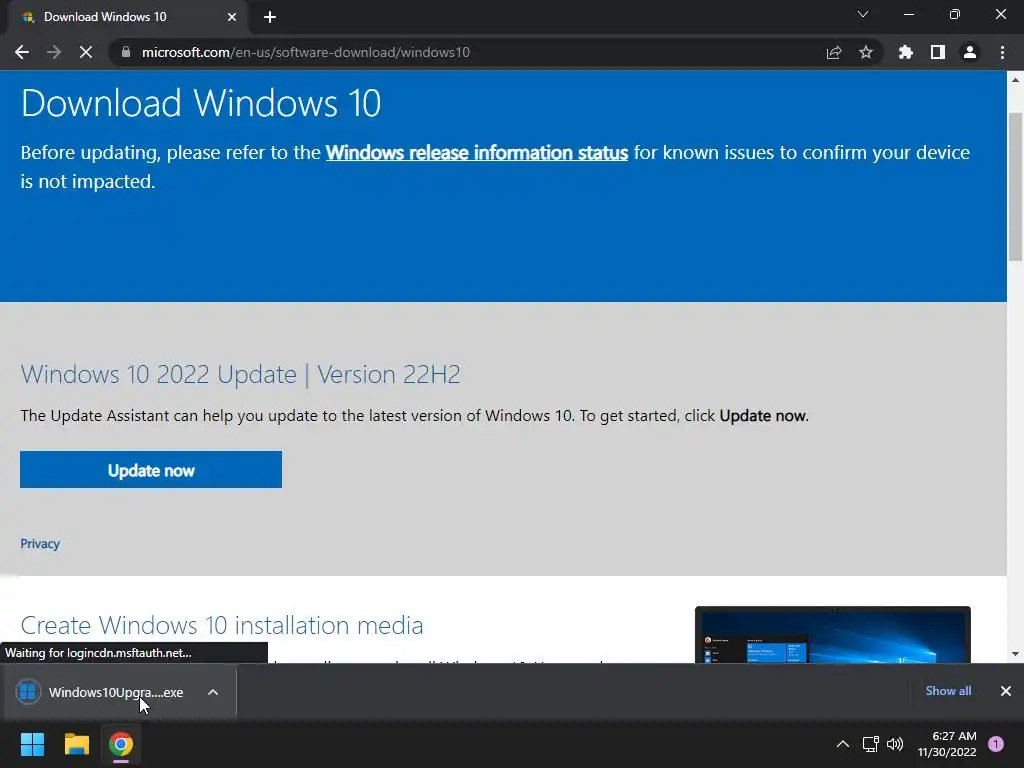Stop loading the page
Image resolution: width=1024 pixels, height=768 pixels.
pos(86,52)
